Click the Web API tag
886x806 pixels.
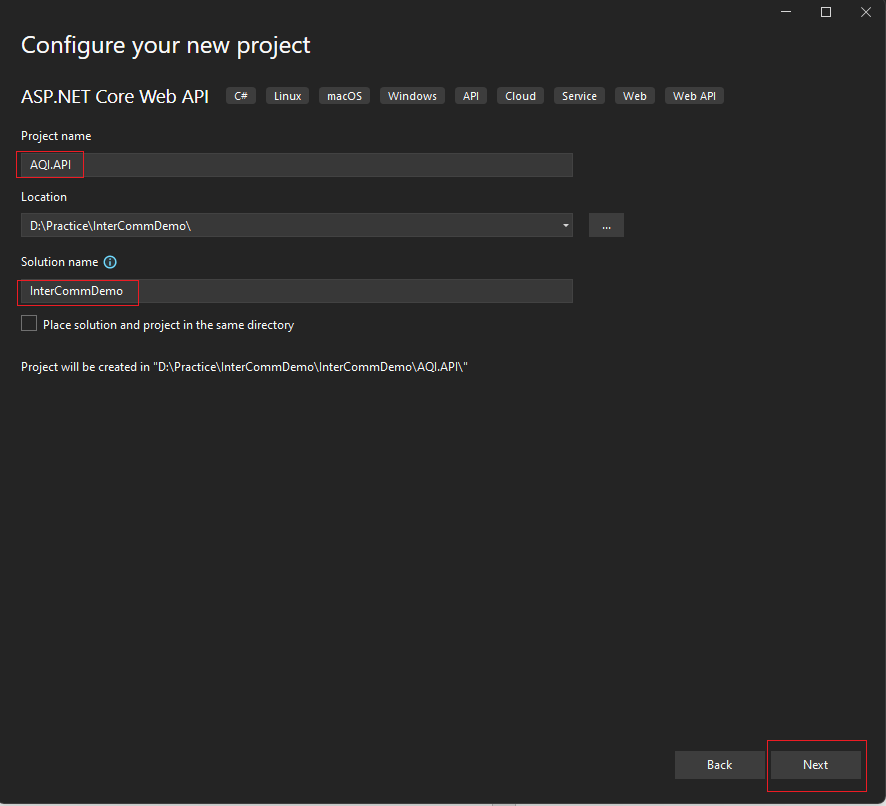694,96
